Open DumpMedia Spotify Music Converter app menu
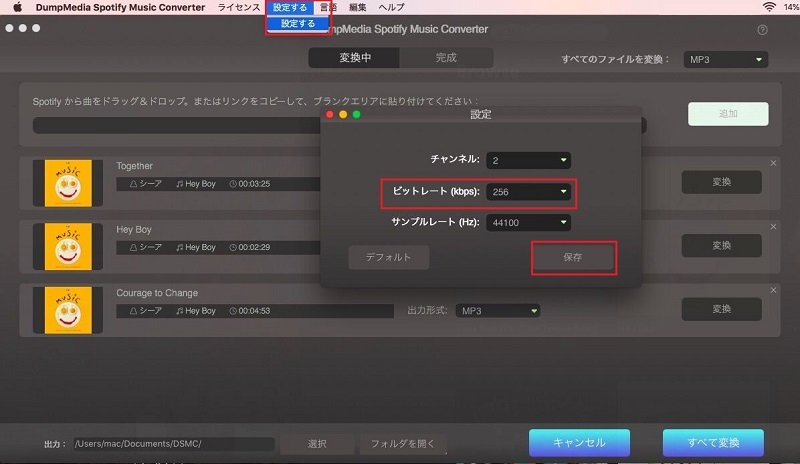Screen dimensions: 800x464 coord(120,7)
